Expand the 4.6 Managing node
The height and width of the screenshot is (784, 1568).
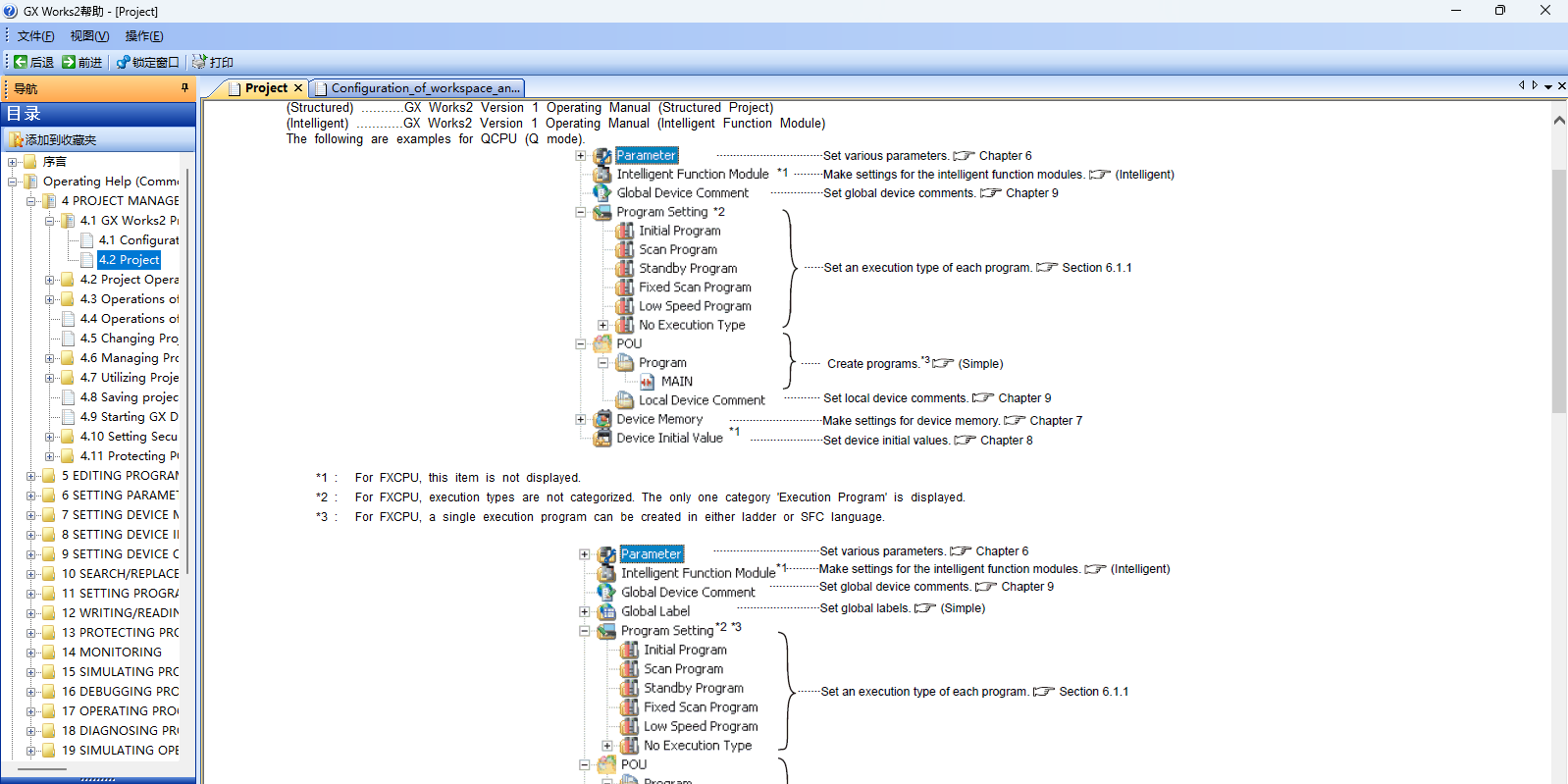pyautogui.click(x=50, y=358)
